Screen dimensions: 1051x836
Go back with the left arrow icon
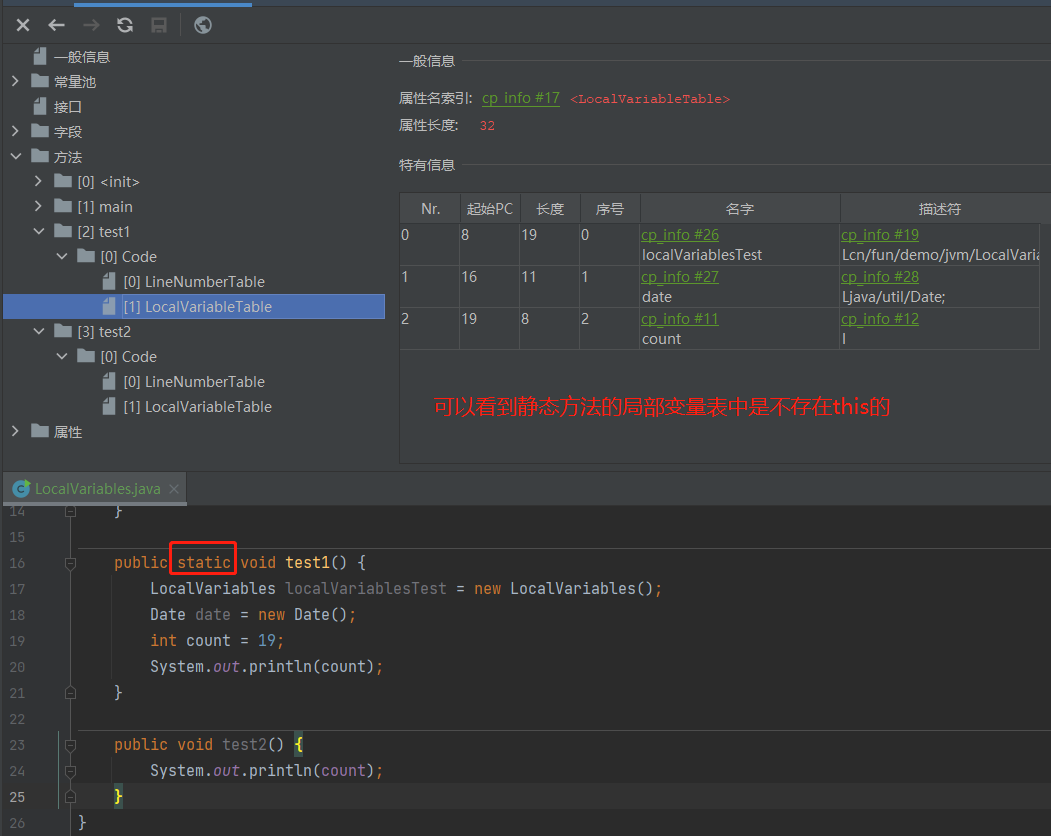click(56, 25)
